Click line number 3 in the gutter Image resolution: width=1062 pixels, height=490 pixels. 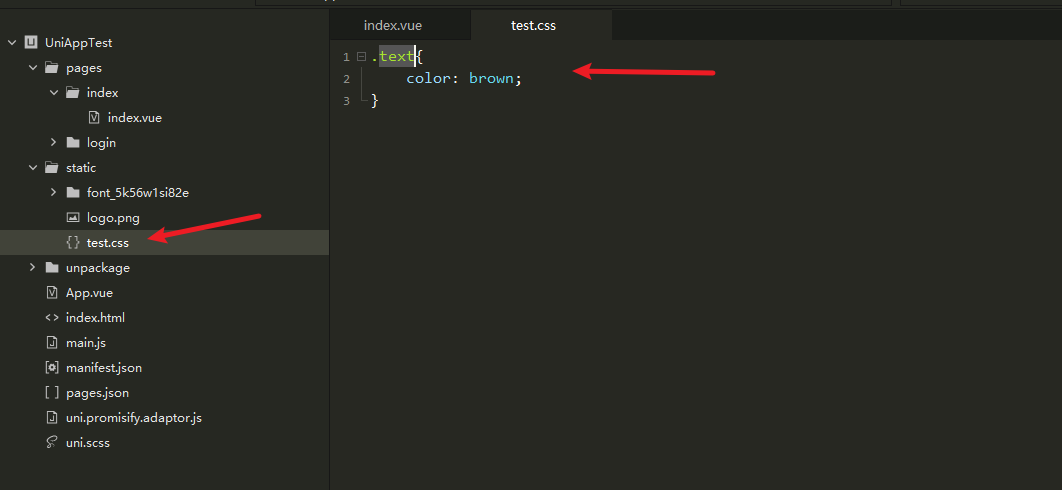pos(346,101)
